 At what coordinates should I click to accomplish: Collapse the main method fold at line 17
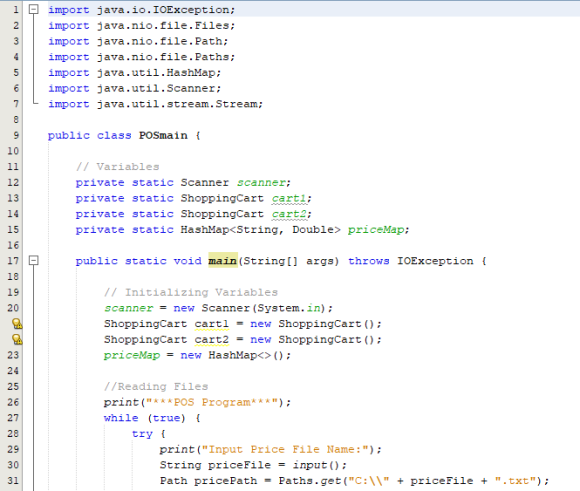point(34,260)
